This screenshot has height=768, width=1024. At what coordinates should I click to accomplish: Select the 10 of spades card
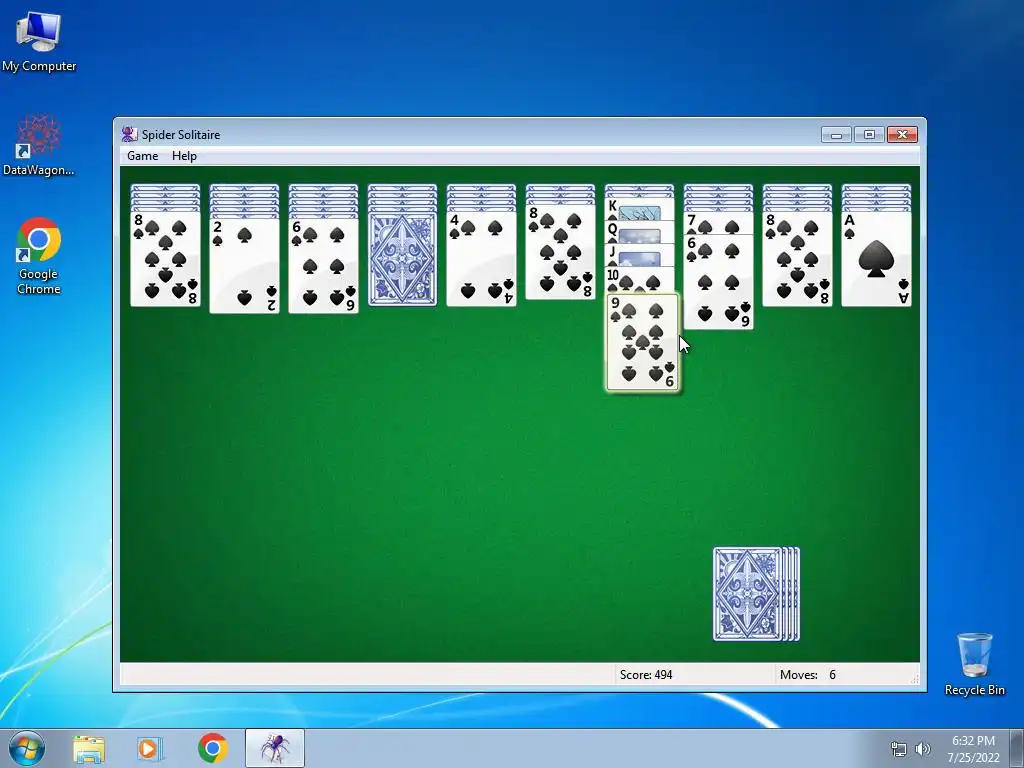639,279
